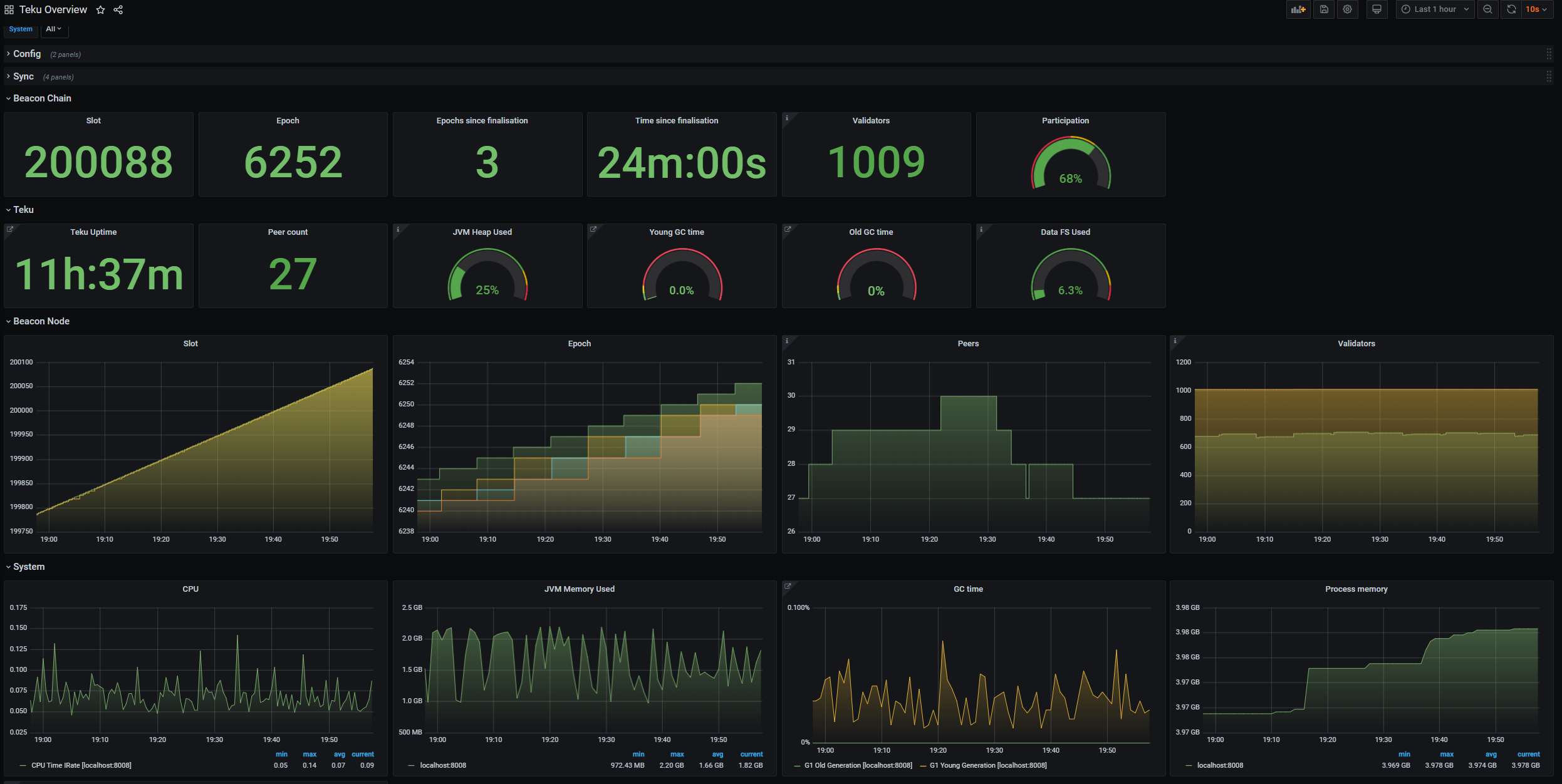Refresh the dashboard now

tap(1511, 9)
